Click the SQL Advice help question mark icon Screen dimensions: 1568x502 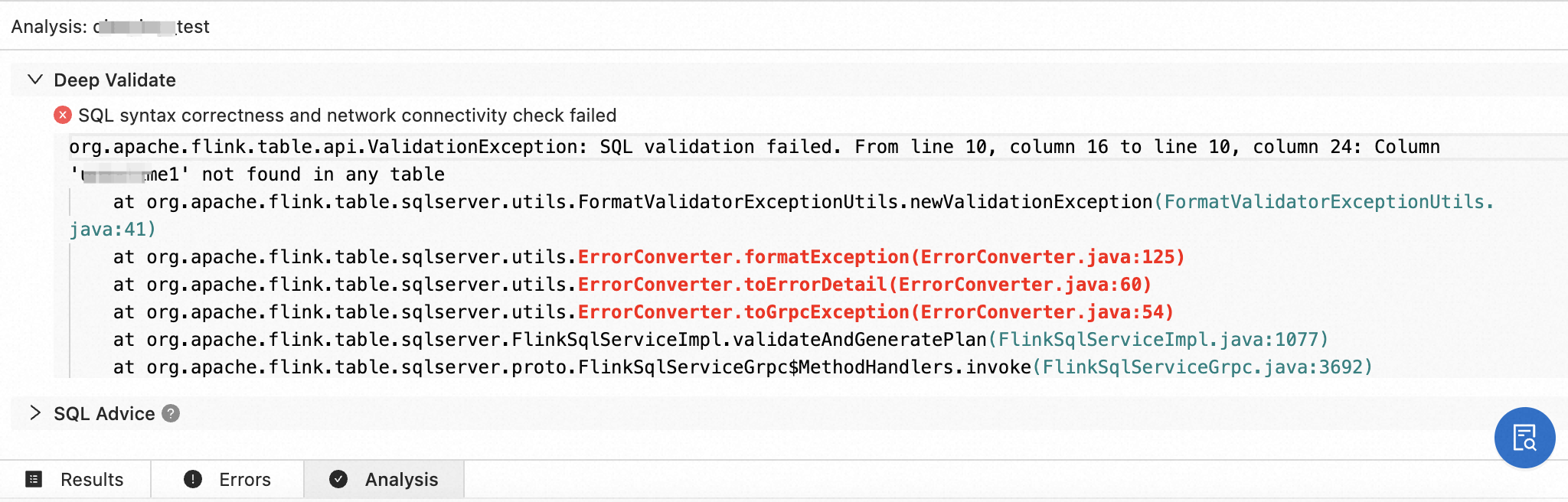point(171,413)
